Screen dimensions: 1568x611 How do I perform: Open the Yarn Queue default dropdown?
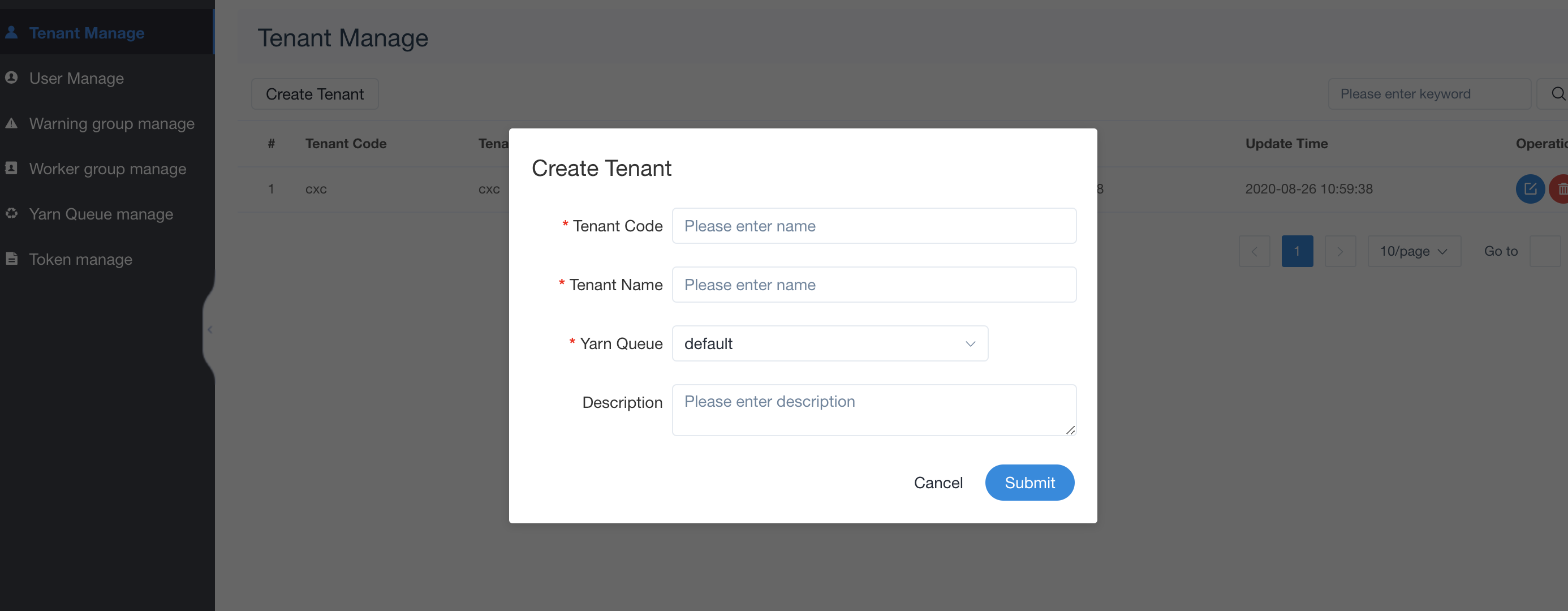pyautogui.click(x=829, y=343)
